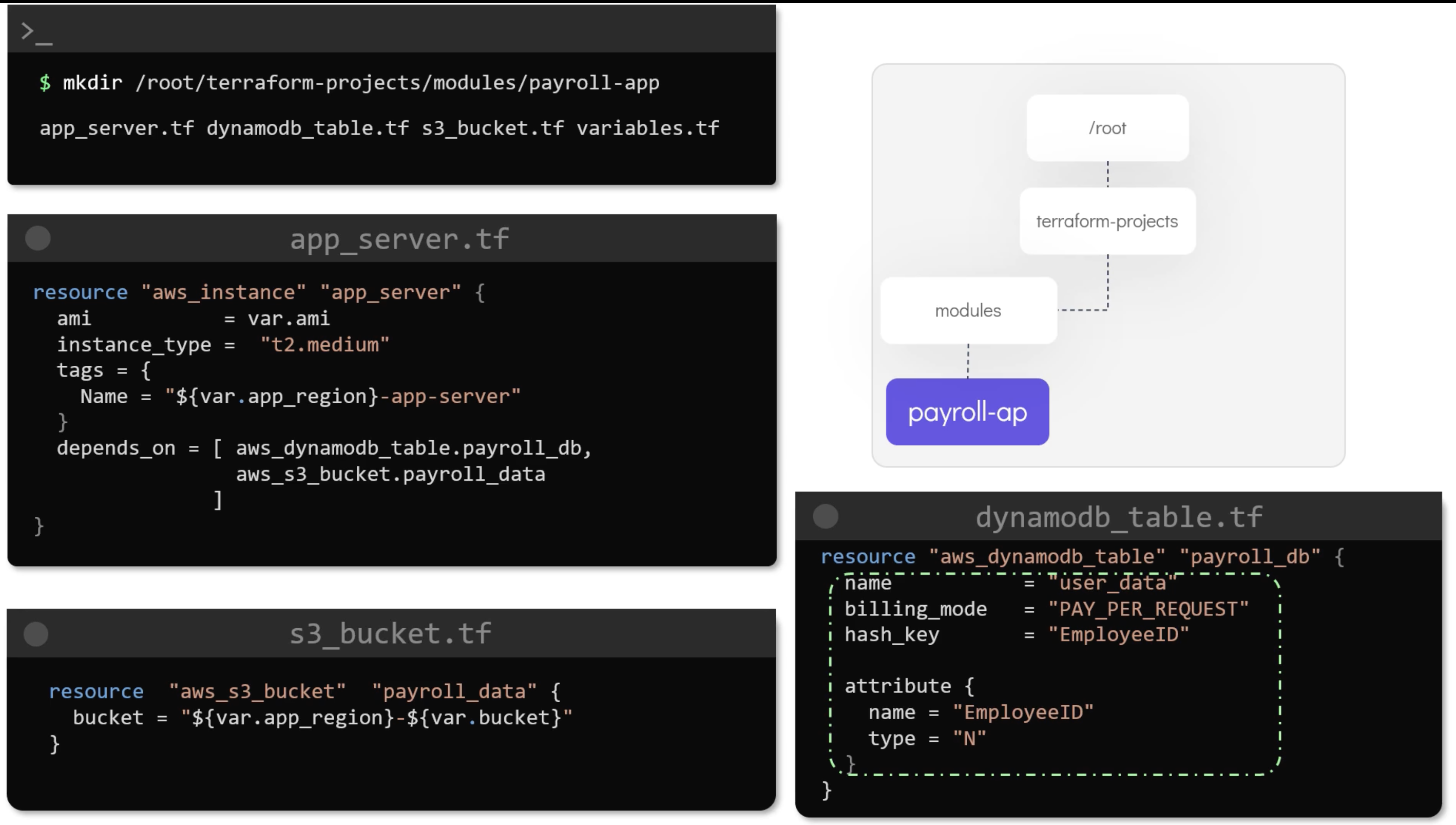1456x825 pixels.
Task: Click the resource keyword in dynamodb_table.tf
Action: click(868, 556)
